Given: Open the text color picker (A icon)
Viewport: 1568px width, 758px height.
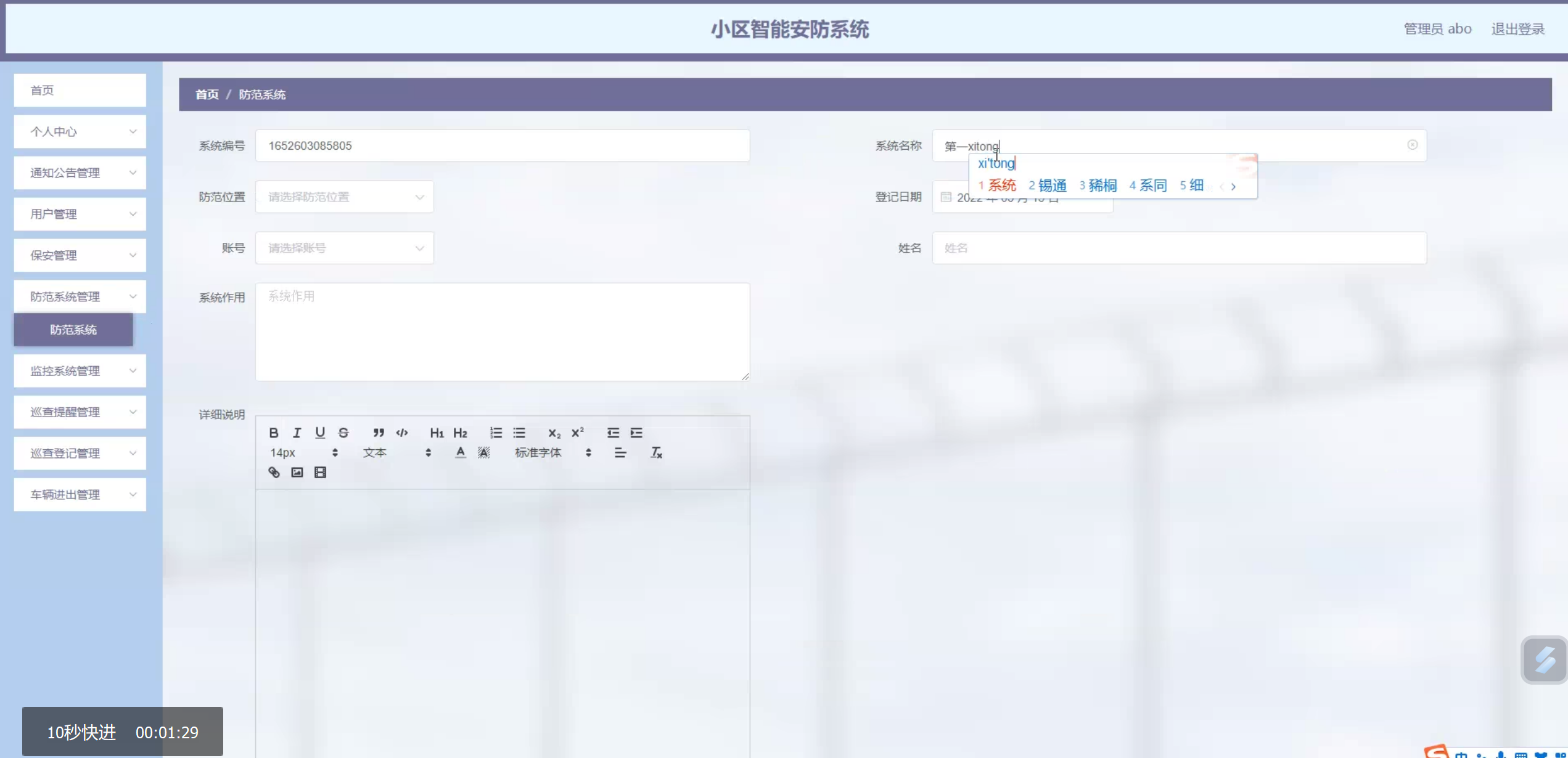Looking at the screenshot, I should 460,453.
